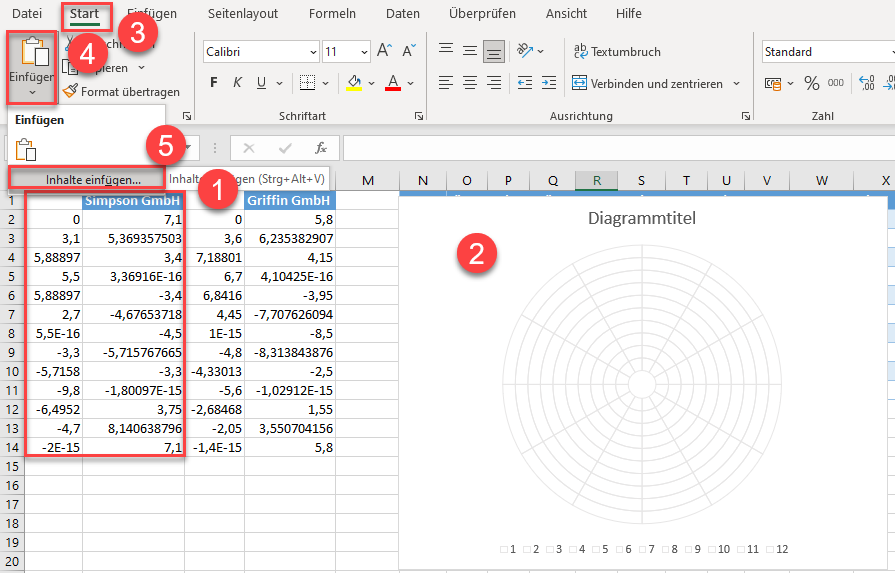The height and width of the screenshot is (573, 895).
Task: Open the Verbinden und zentrieren dropdown arrow
Action: coord(736,83)
